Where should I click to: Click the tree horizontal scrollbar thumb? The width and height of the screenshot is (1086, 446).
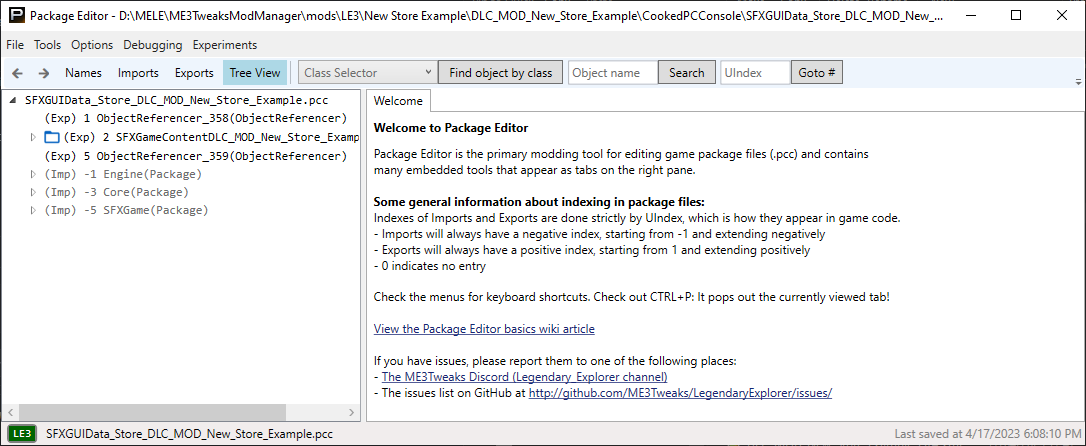152,412
